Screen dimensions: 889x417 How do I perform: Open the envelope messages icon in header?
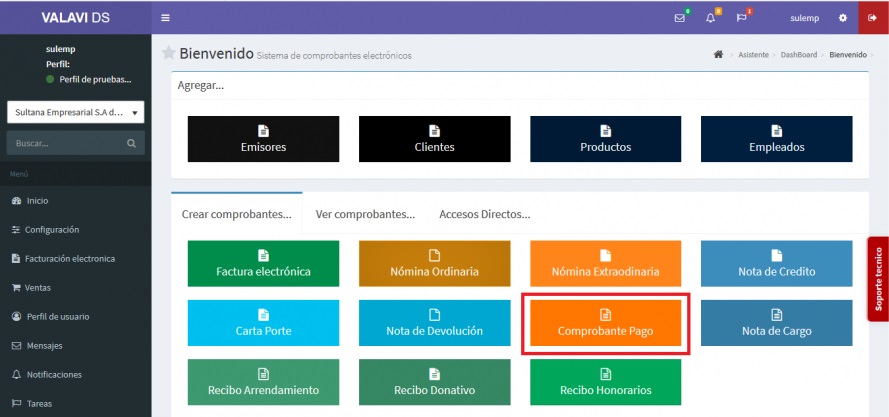[680, 18]
